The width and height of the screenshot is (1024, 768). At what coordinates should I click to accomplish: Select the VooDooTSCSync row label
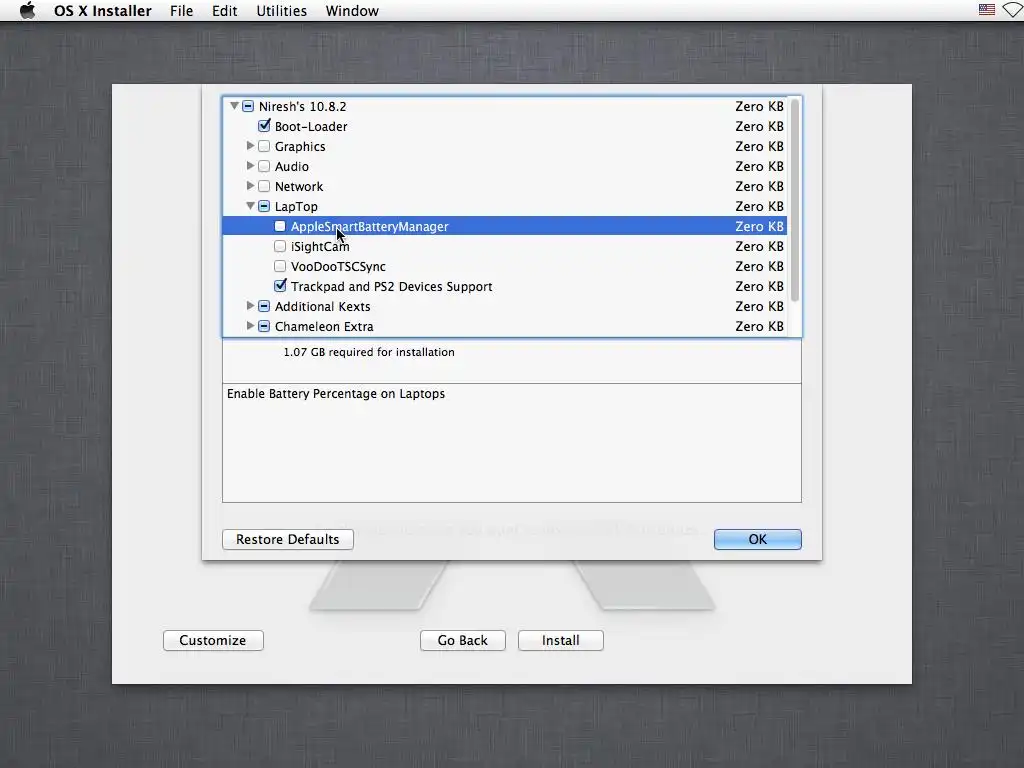[x=338, y=266]
